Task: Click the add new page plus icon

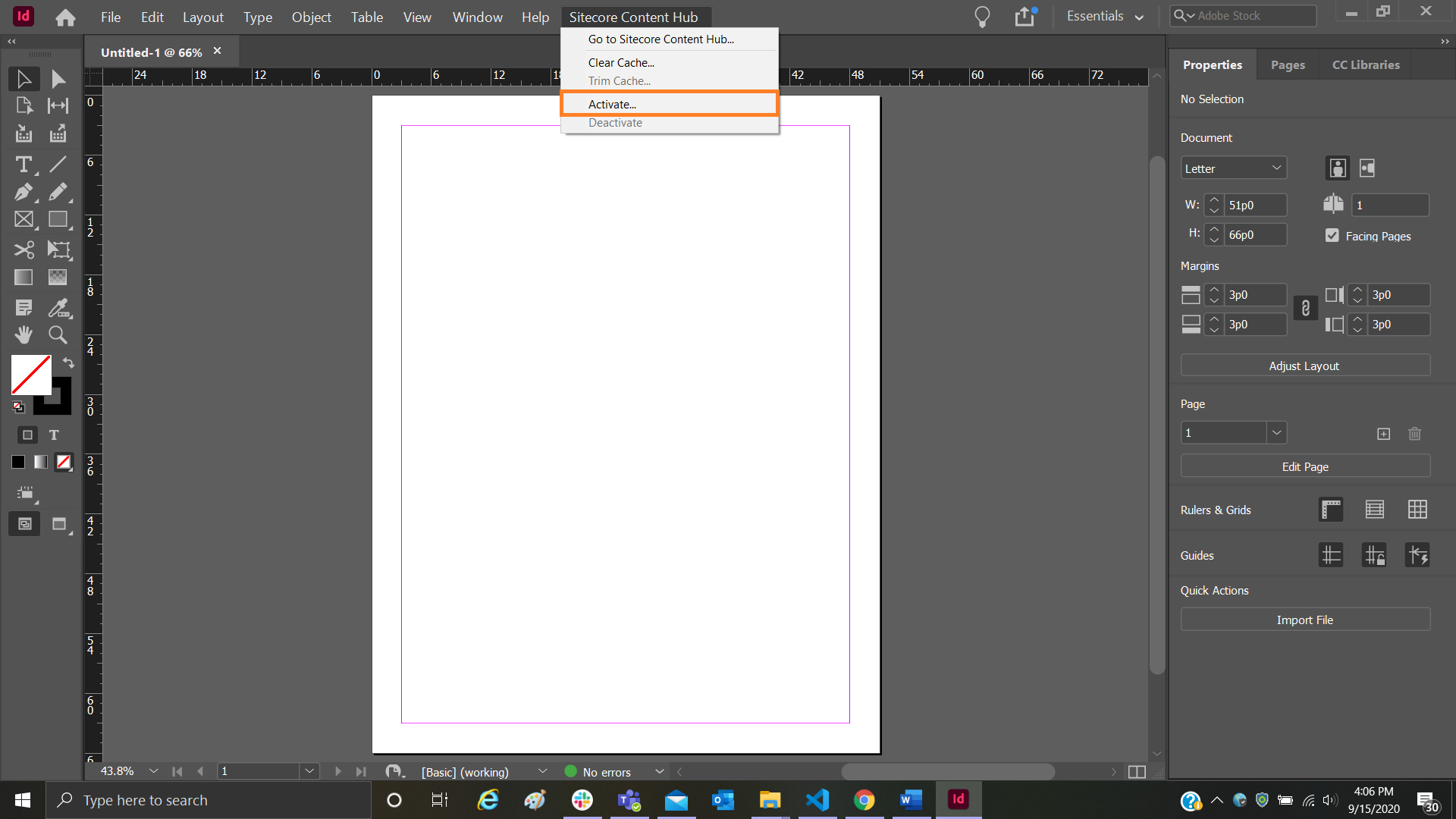Action: click(x=1383, y=434)
